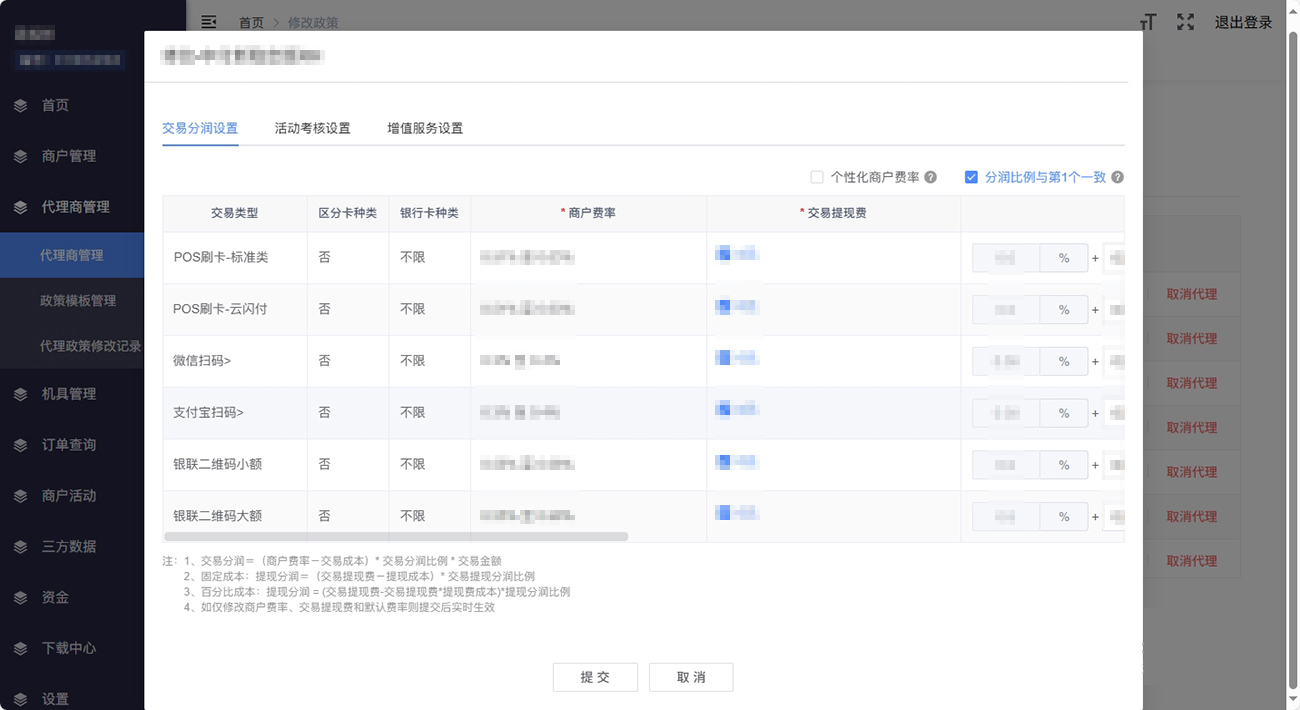Expand the 支付宝扫码 transaction type row
This screenshot has width=1300, height=710.
(208, 413)
